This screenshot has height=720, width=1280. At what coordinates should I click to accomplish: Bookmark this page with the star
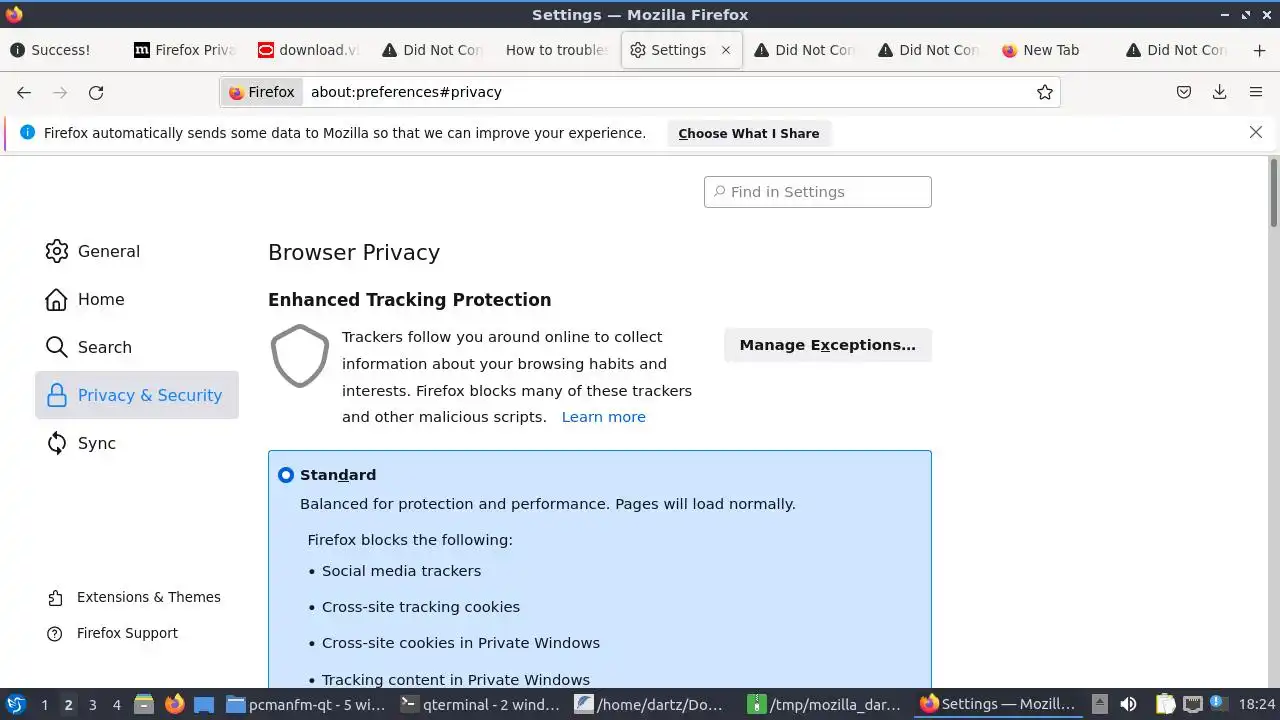(1045, 92)
